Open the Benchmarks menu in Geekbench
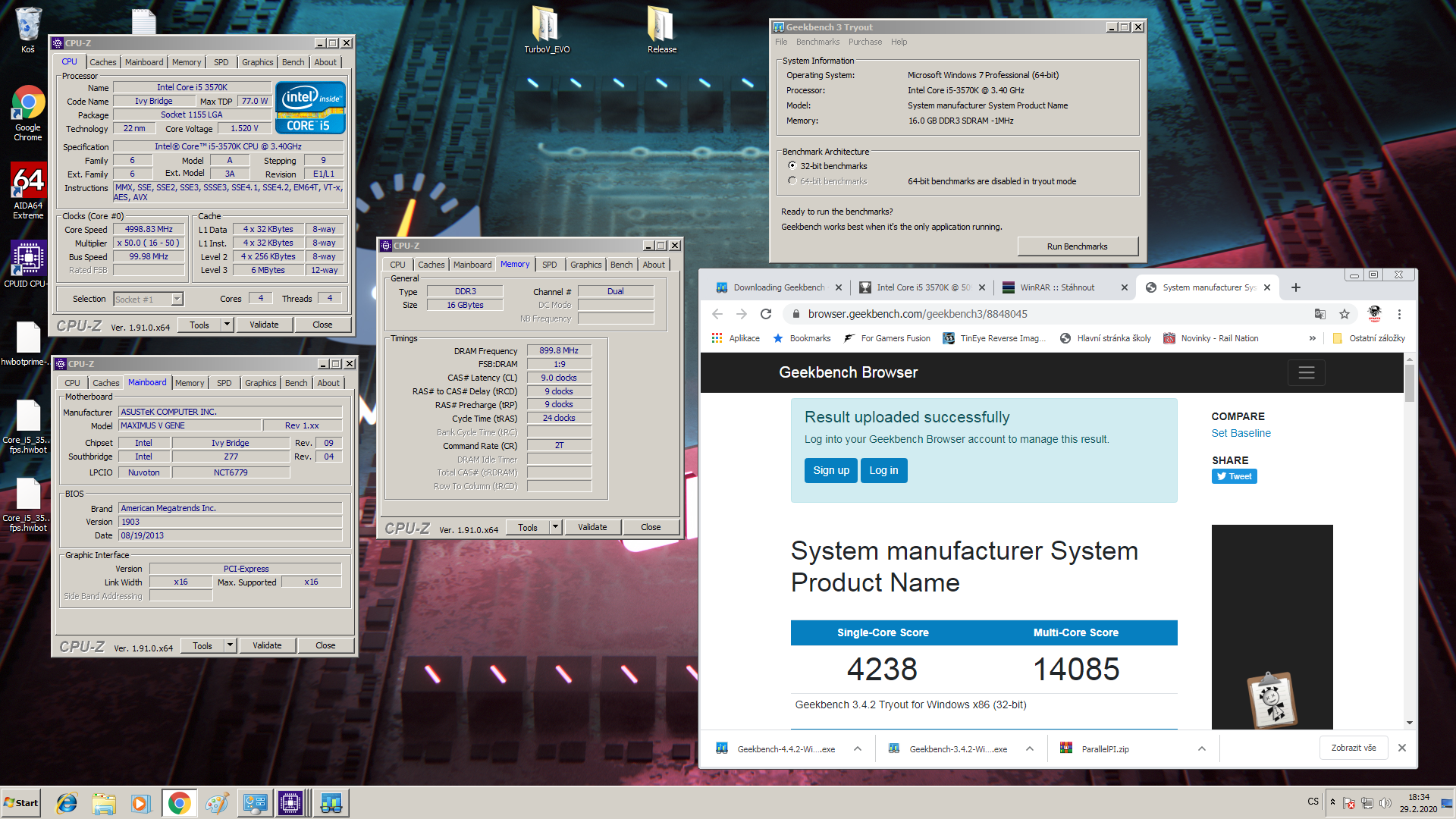The image size is (1456, 819). (x=817, y=42)
